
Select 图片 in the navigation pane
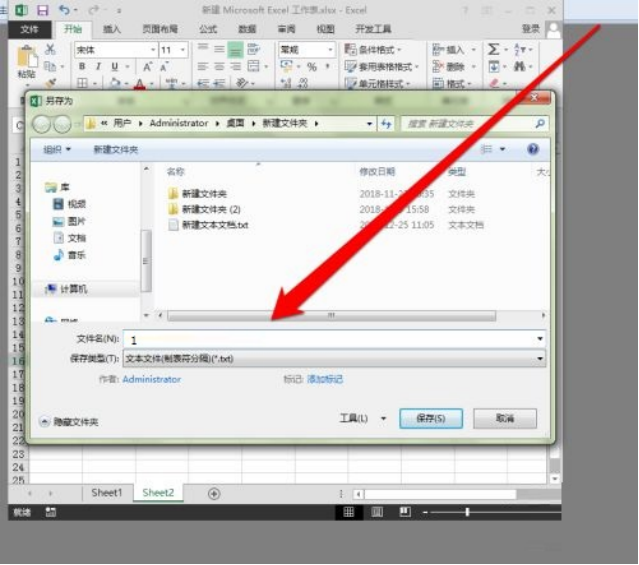point(70,221)
